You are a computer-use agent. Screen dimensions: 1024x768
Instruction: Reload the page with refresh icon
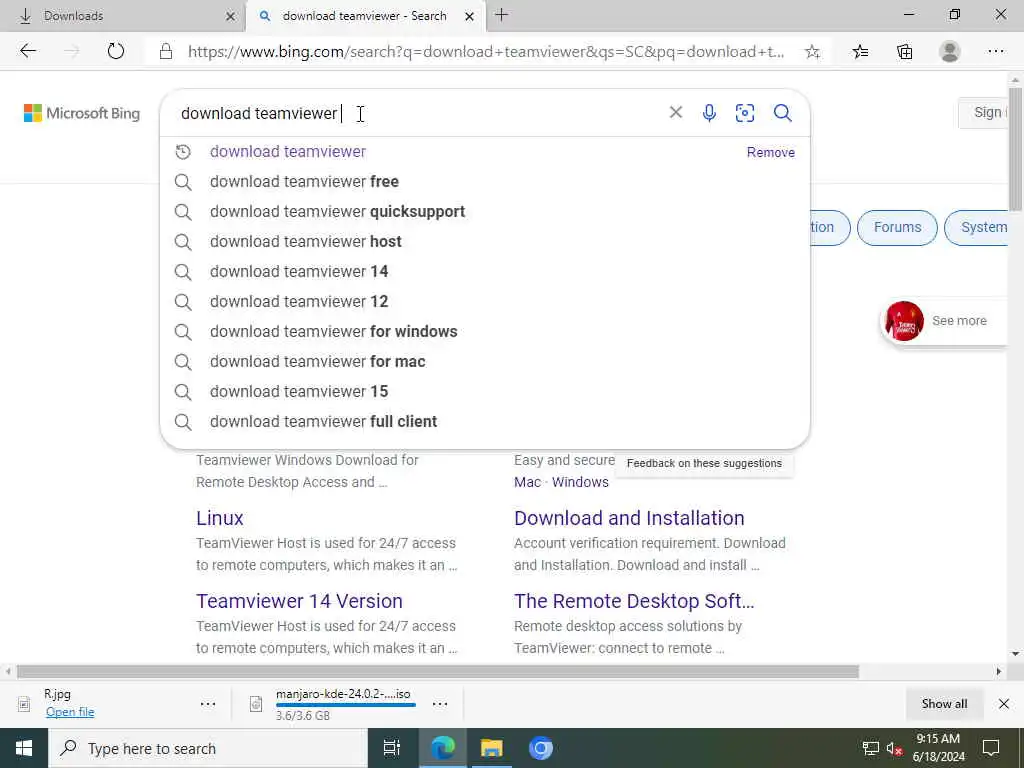tap(116, 51)
